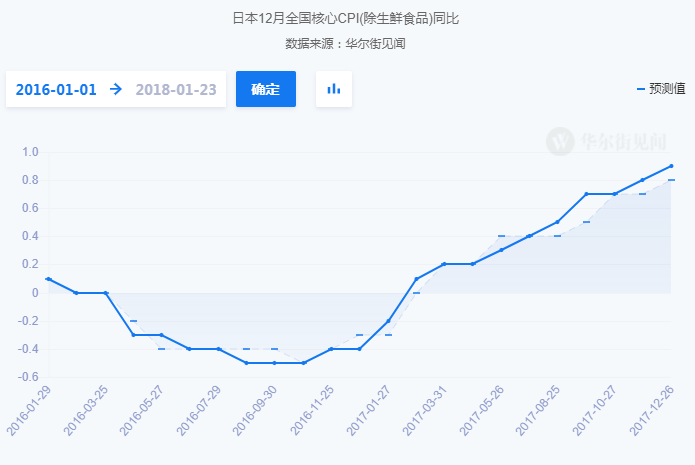The height and width of the screenshot is (465, 695).
Task: Click the x-axis label 2017-10-27
Action: (x=594, y=410)
